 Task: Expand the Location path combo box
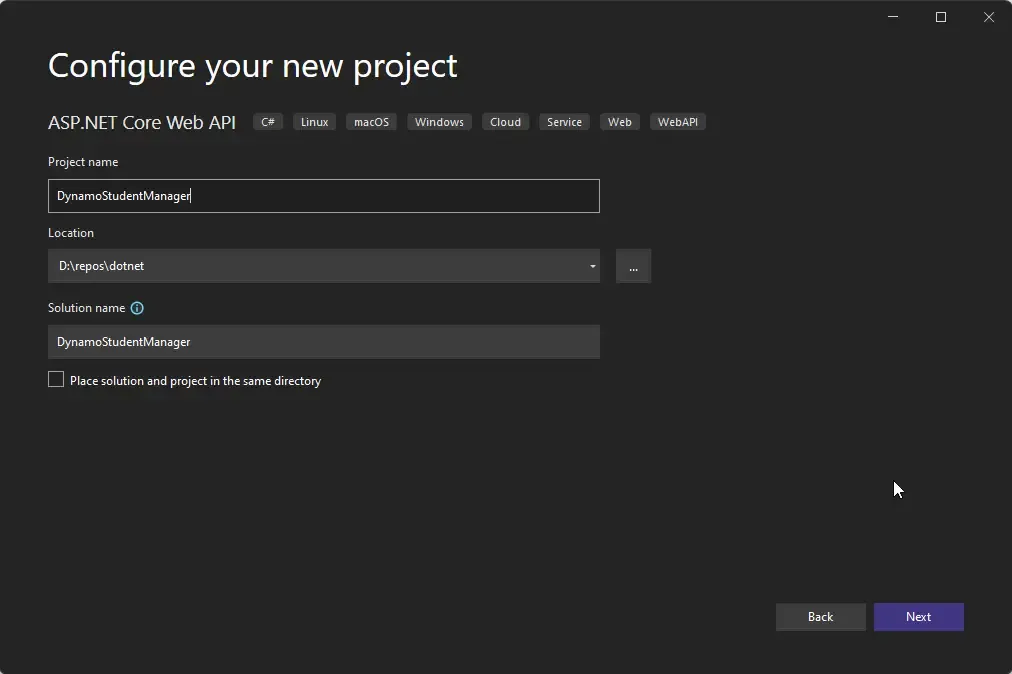(592, 266)
